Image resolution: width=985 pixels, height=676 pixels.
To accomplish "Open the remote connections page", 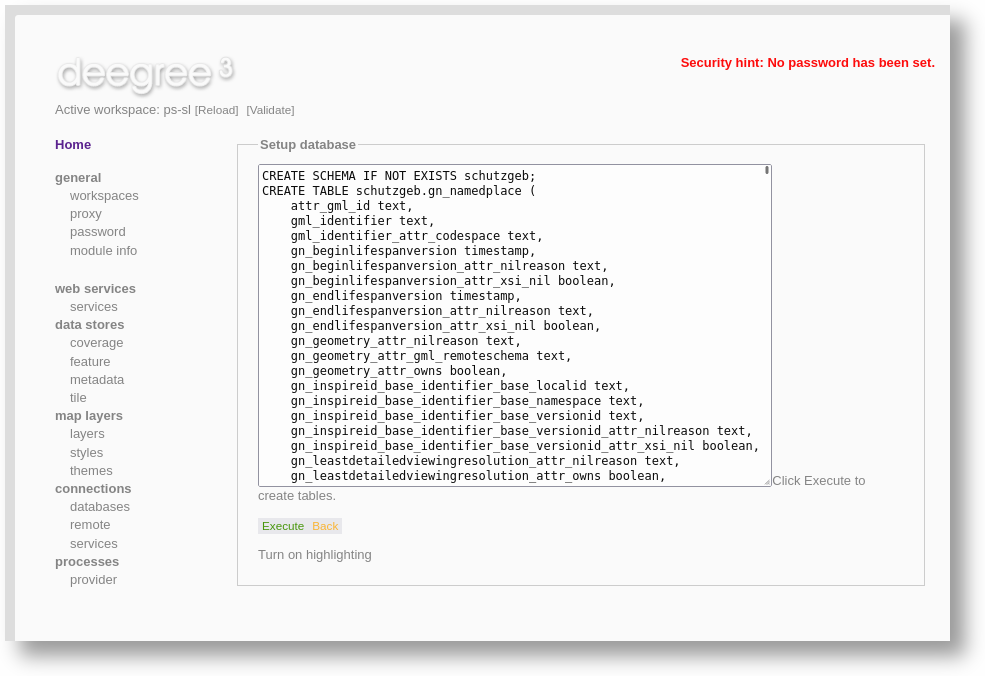I will (x=90, y=524).
